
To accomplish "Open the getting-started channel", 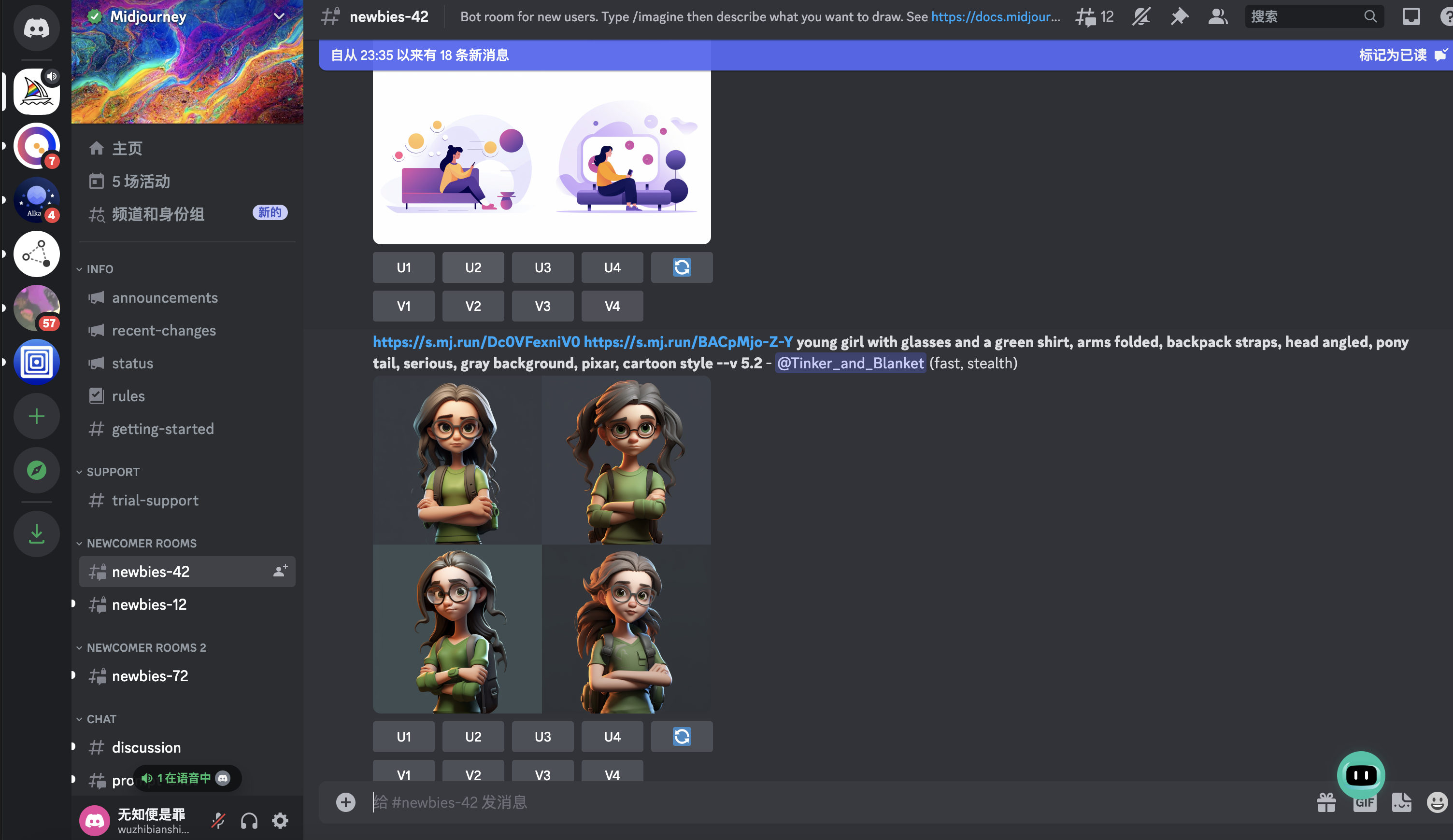I will (187, 429).
